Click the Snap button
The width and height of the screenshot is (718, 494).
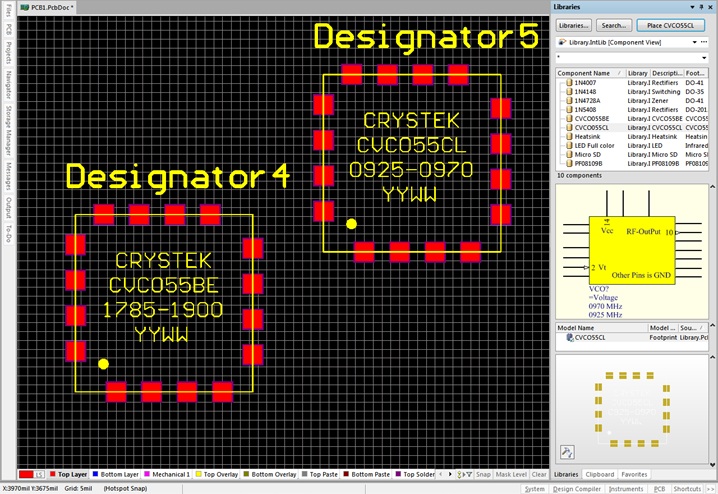(483, 475)
